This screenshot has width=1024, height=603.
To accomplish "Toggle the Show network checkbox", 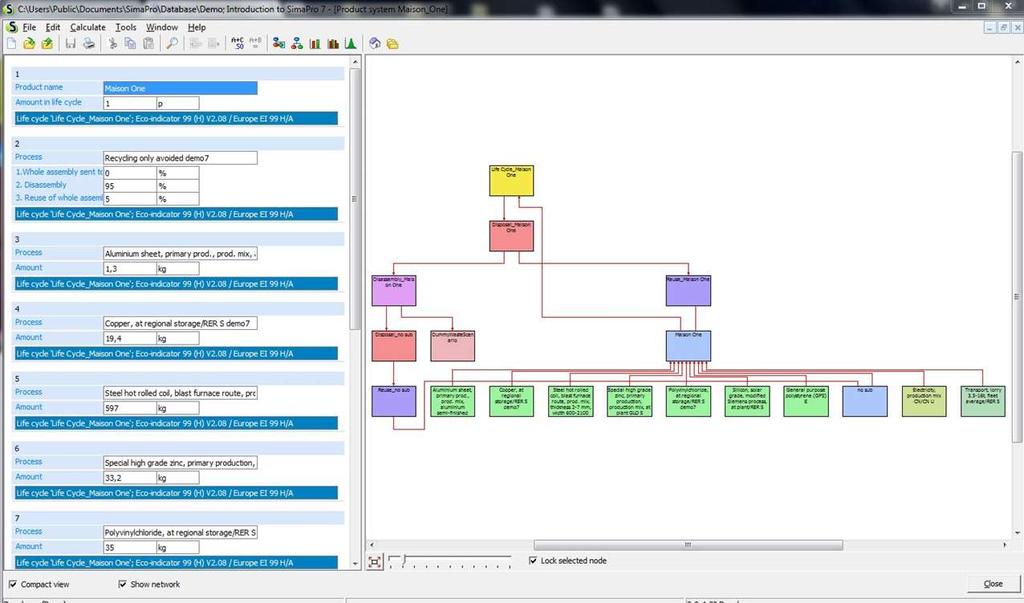I will [x=122, y=584].
